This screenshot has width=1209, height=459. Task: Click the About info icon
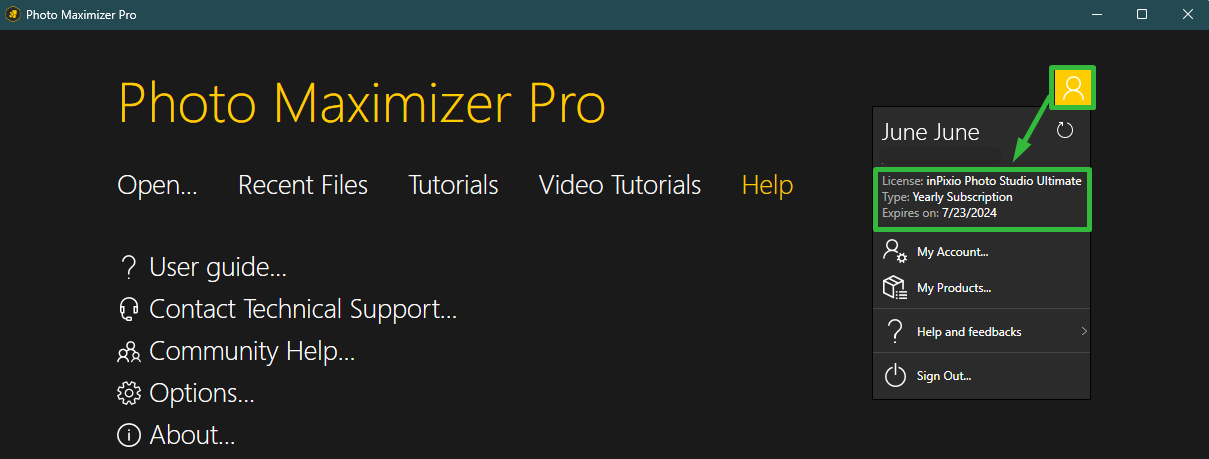128,436
